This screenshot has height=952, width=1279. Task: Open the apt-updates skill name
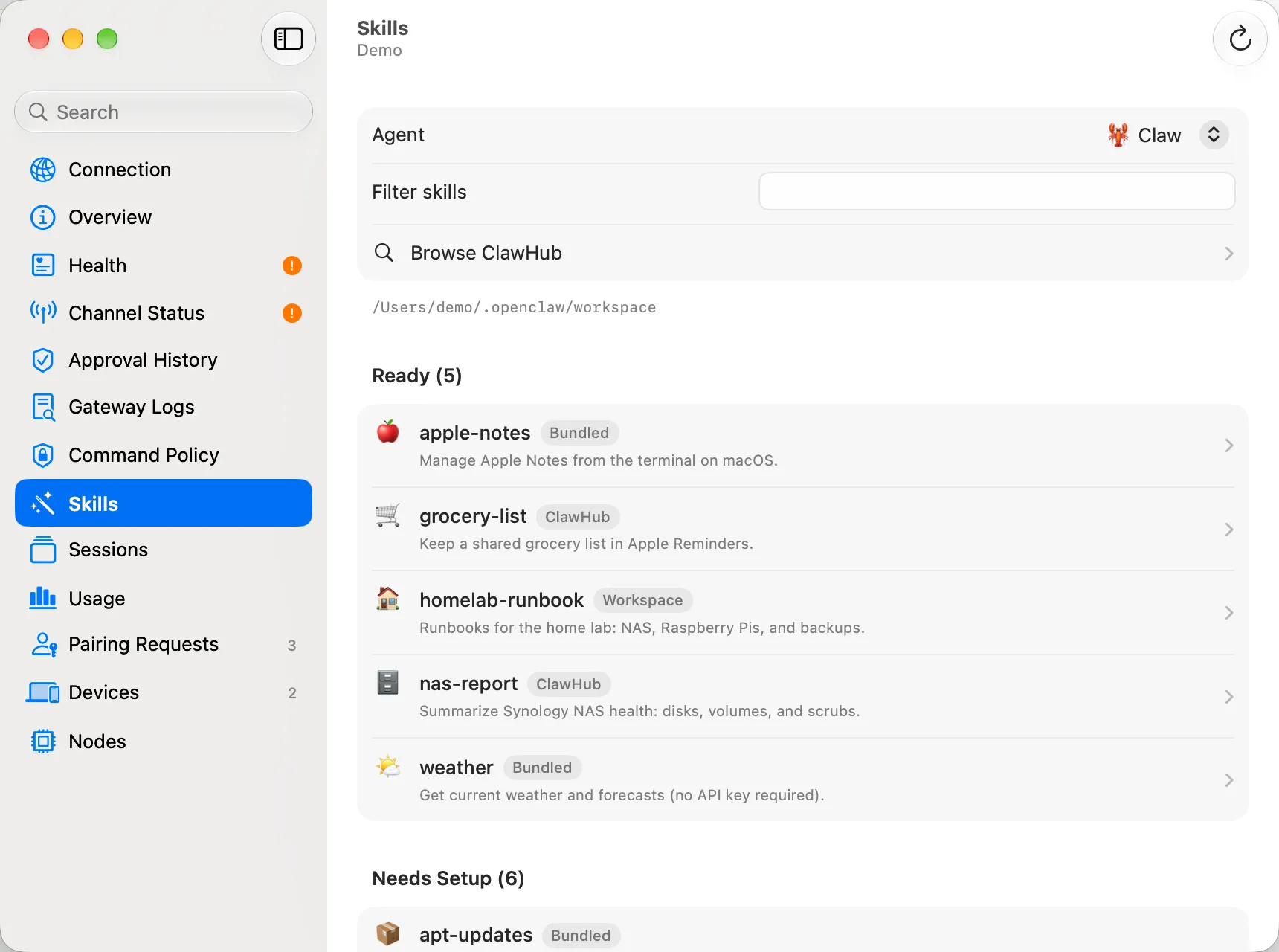476,935
